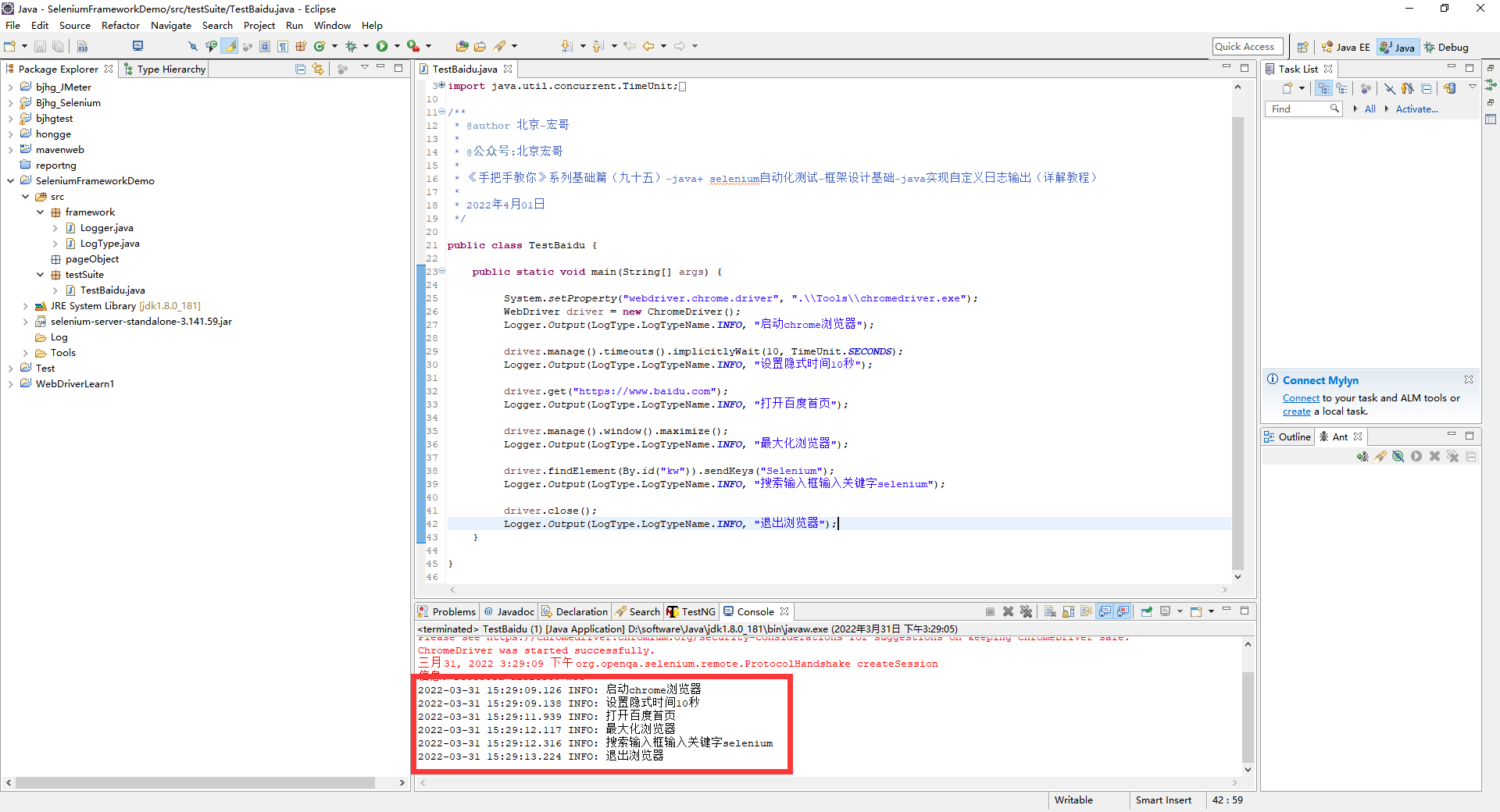Open Package Explorer view menu triangle
The image size is (1500, 812).
click(364, 68)
